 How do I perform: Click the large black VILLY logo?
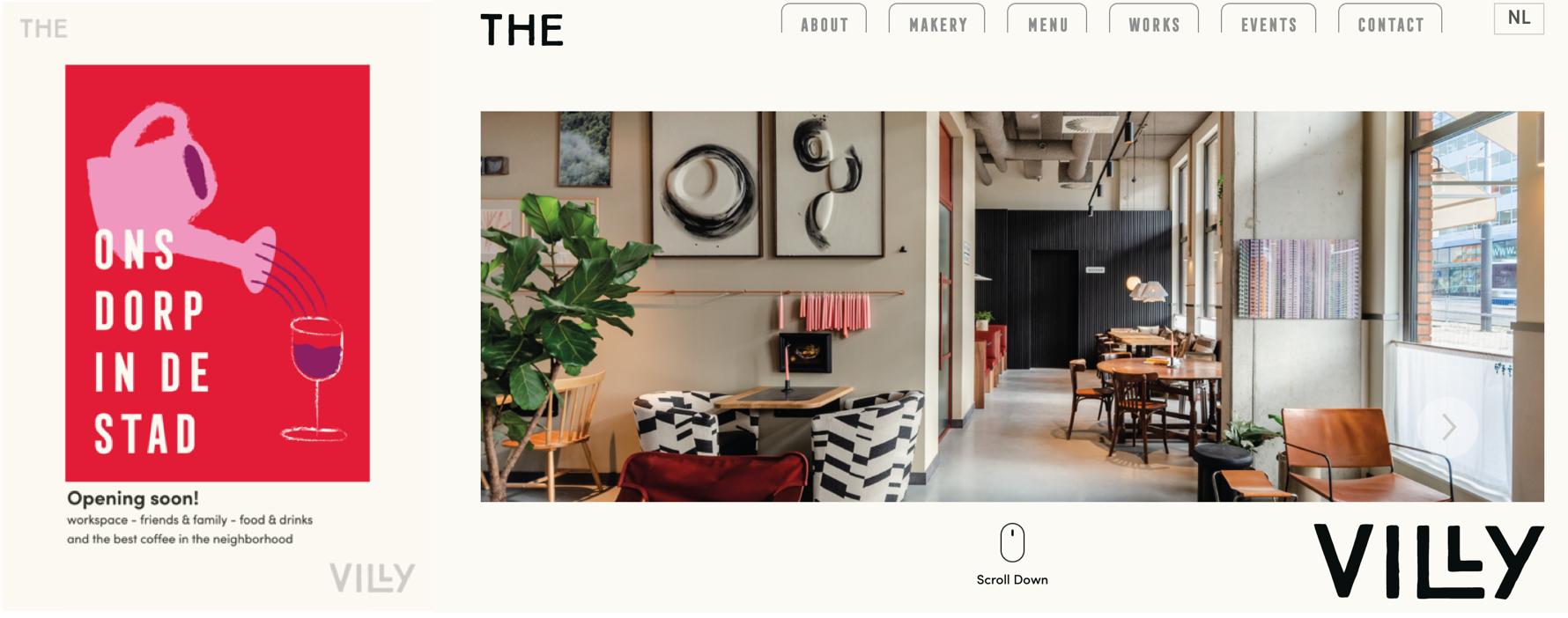click(x=1428, y=562)
